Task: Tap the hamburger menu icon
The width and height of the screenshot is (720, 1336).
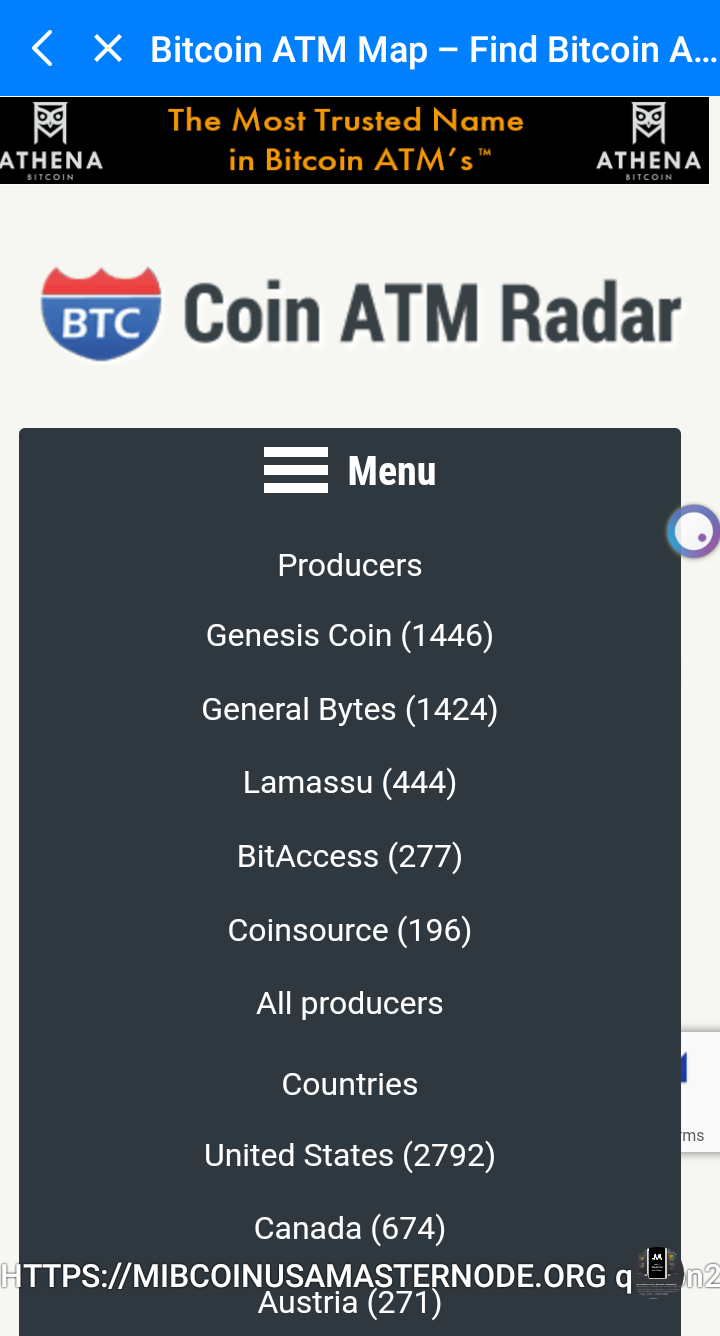Action: click(295, 470)
